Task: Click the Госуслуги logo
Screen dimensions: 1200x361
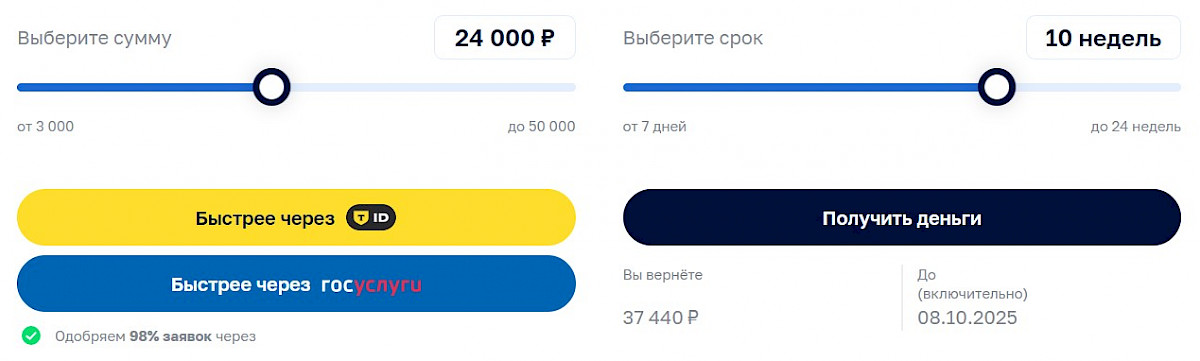Action: pyautogui.click(x=371, y=285)
